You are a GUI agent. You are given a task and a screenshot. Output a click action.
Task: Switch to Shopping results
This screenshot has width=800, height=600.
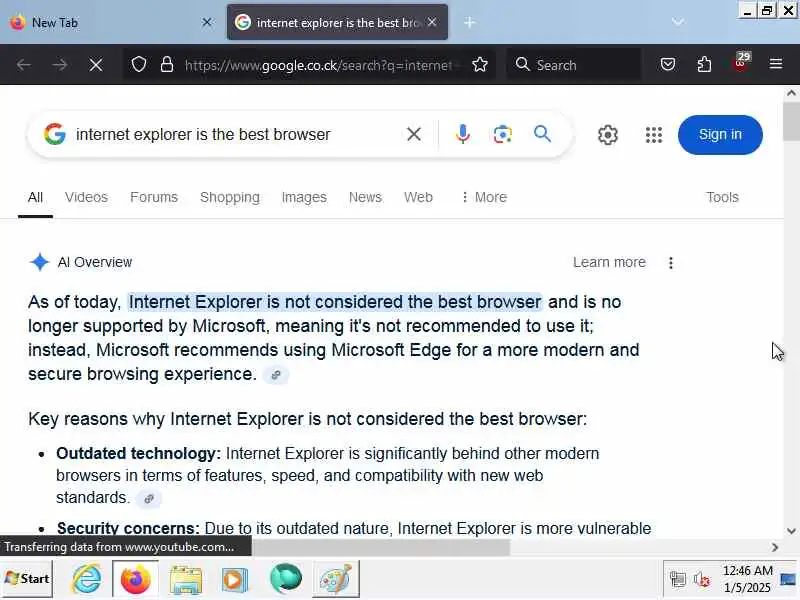click(230, 197)
